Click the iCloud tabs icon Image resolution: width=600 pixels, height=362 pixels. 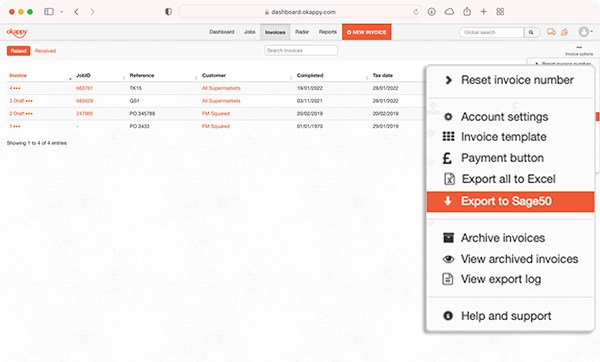pos(449,12)
